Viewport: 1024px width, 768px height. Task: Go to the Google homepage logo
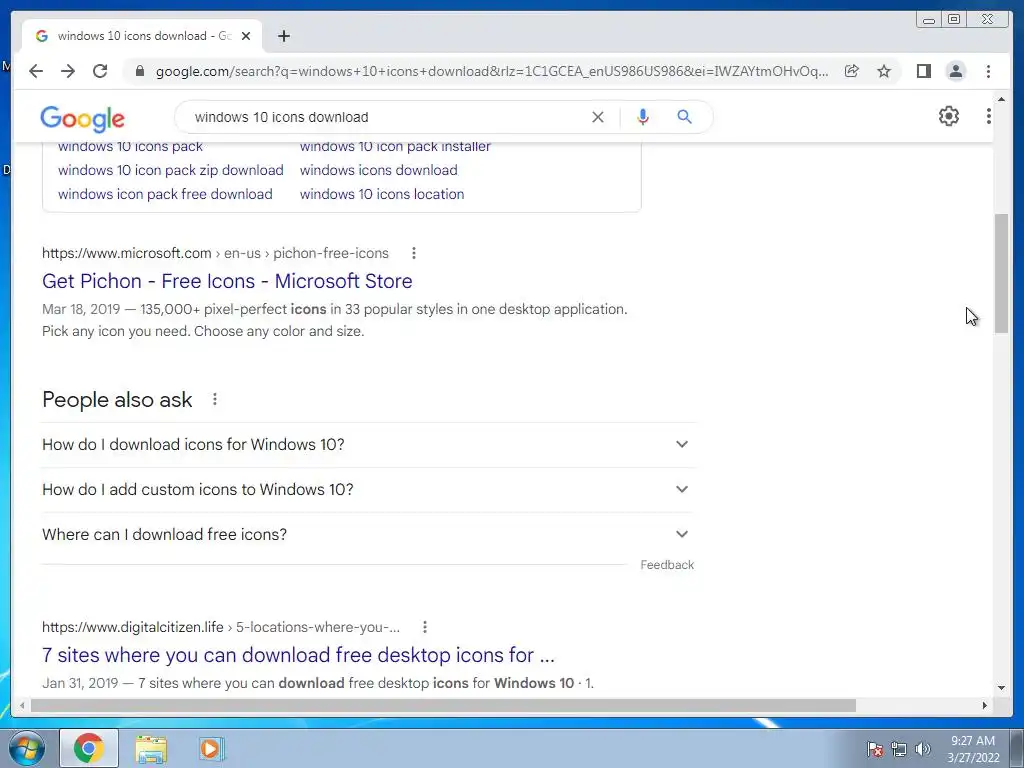tap(82, 118)
